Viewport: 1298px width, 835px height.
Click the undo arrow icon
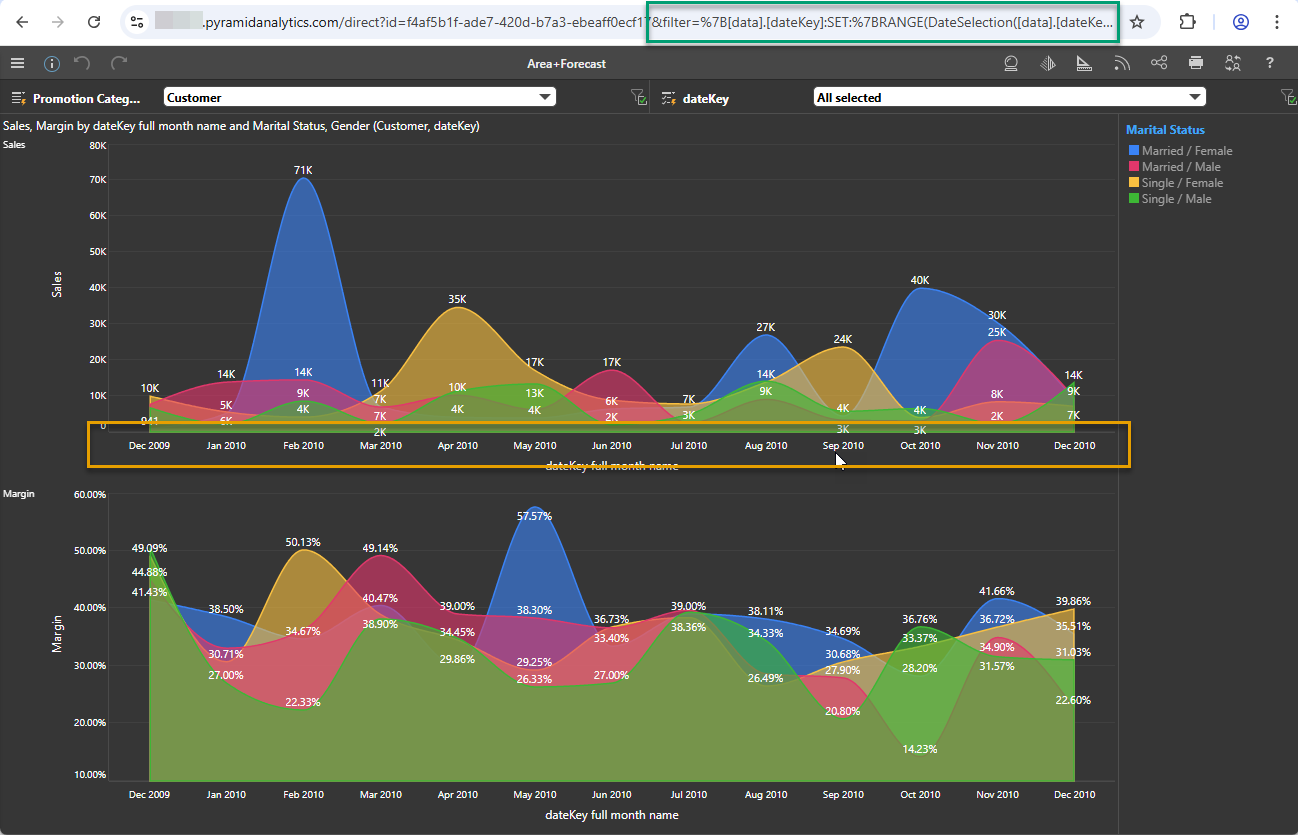pos(83,63)
